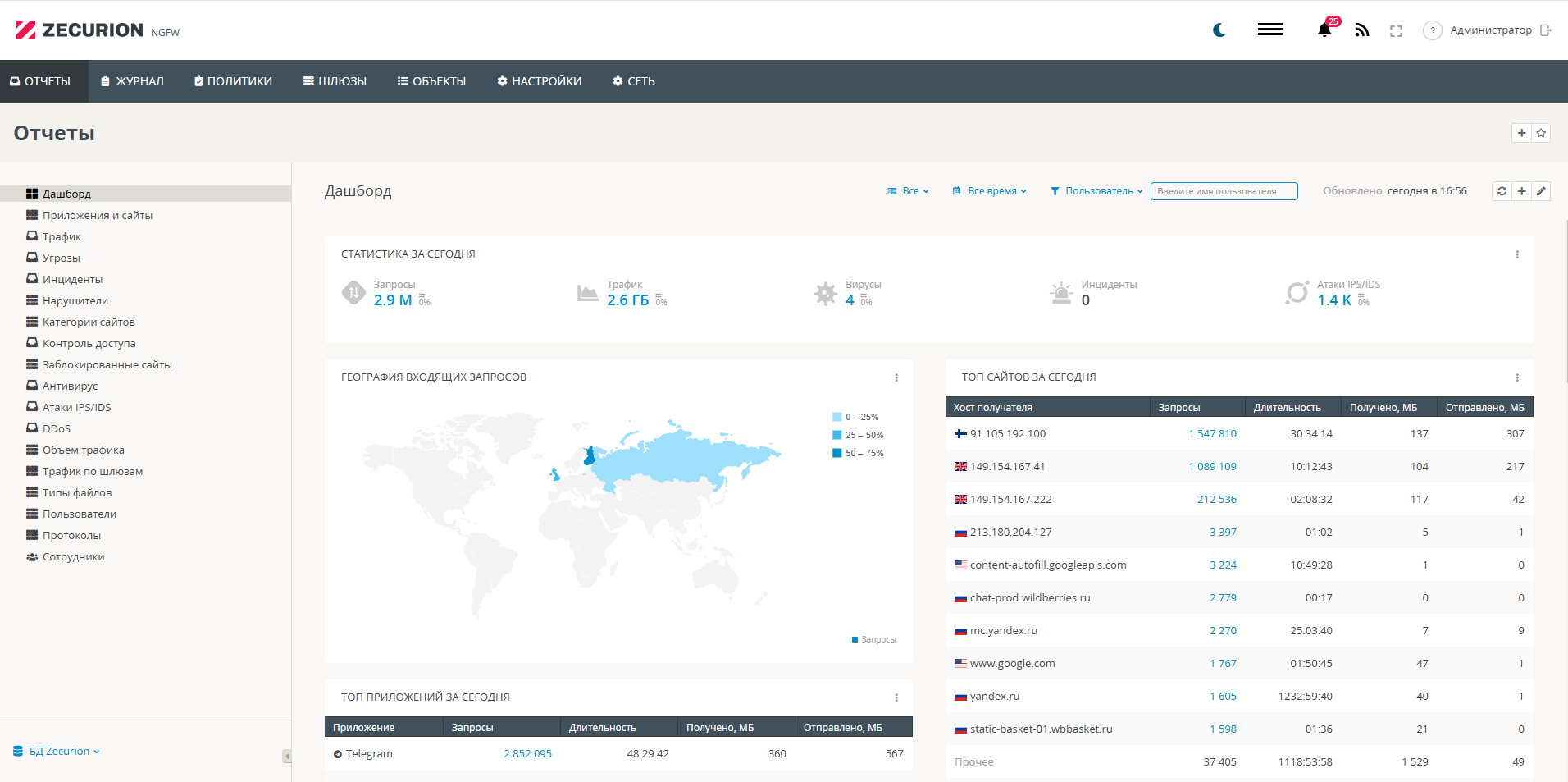Click the RSS feed icon
1568x782 pixels.
(1362, 30)
